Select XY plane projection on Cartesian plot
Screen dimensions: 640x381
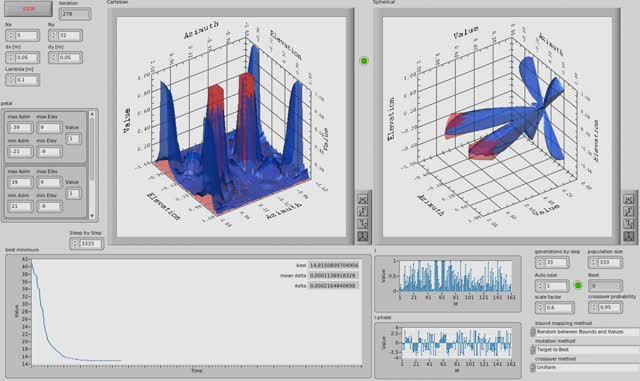(362, 199)
